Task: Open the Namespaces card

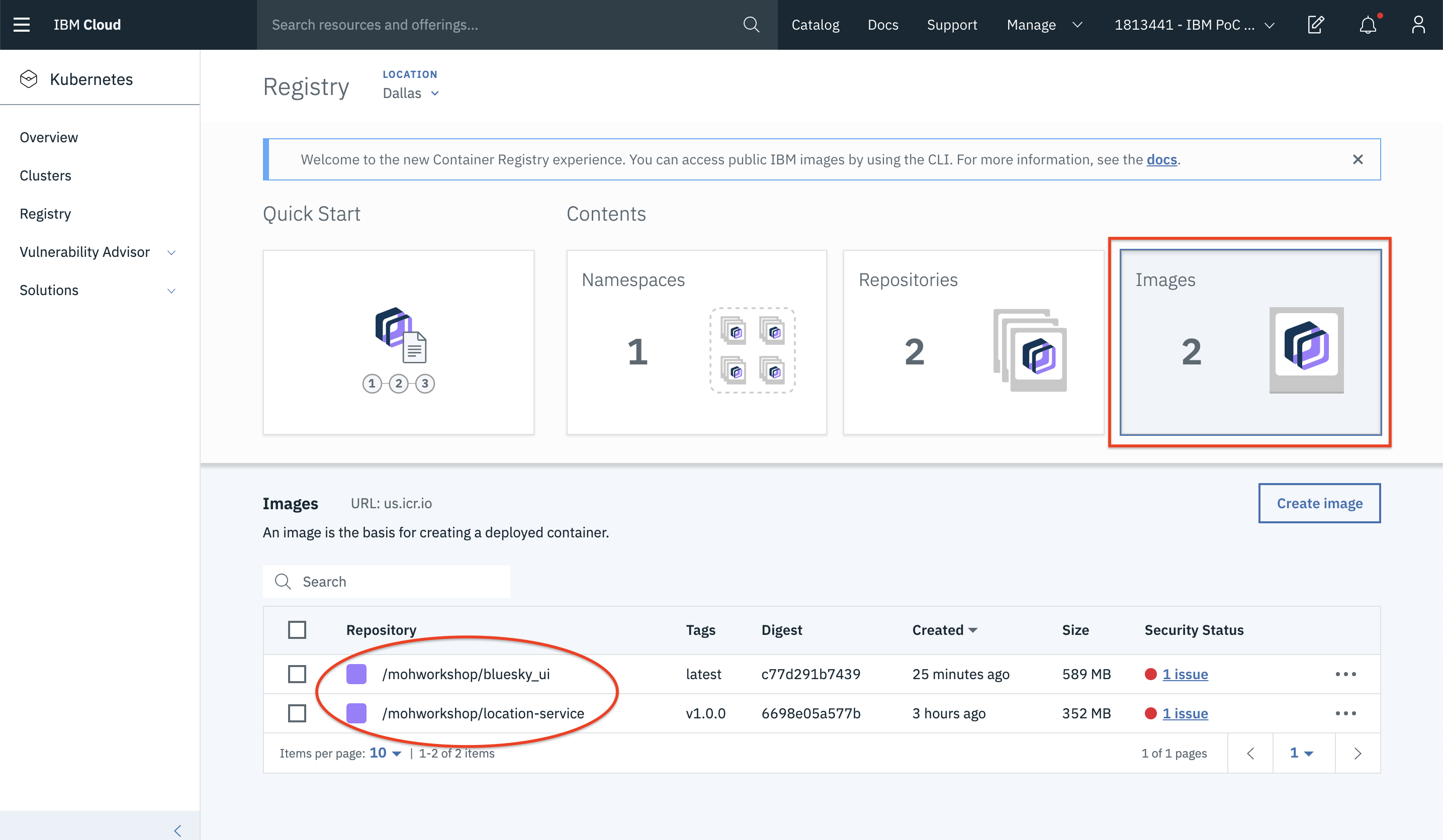Action: pos(696,342)
